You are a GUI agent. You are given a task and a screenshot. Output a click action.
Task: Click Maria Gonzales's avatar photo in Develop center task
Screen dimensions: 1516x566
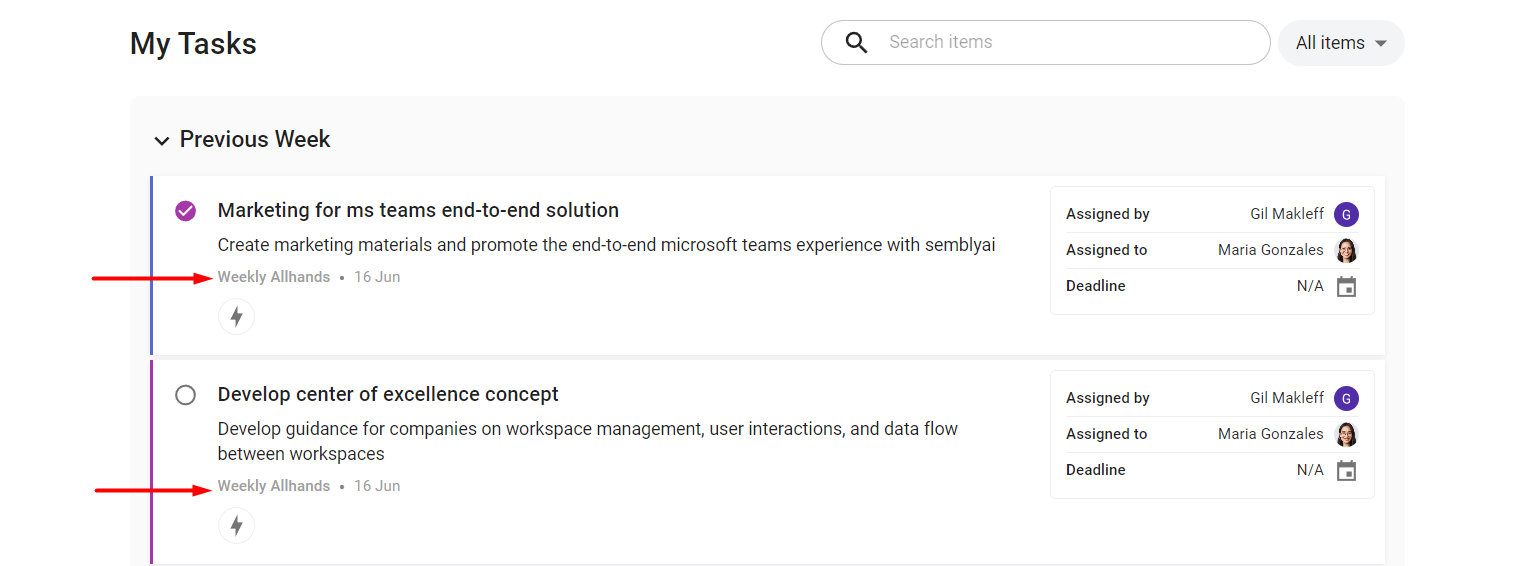(x=1347, y=434)
